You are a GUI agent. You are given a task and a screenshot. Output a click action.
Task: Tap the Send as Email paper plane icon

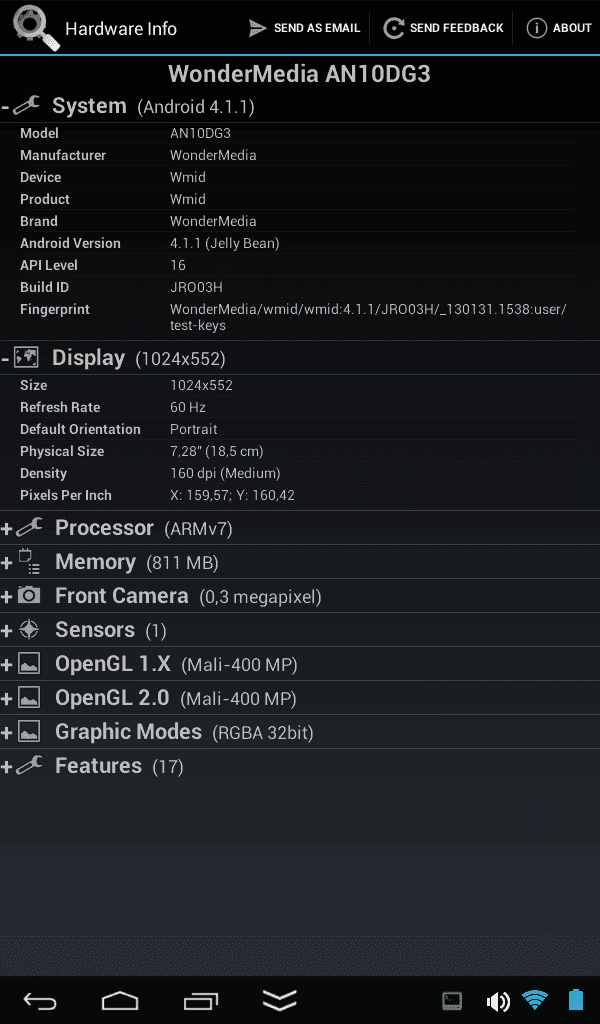[x=258, y=28]
